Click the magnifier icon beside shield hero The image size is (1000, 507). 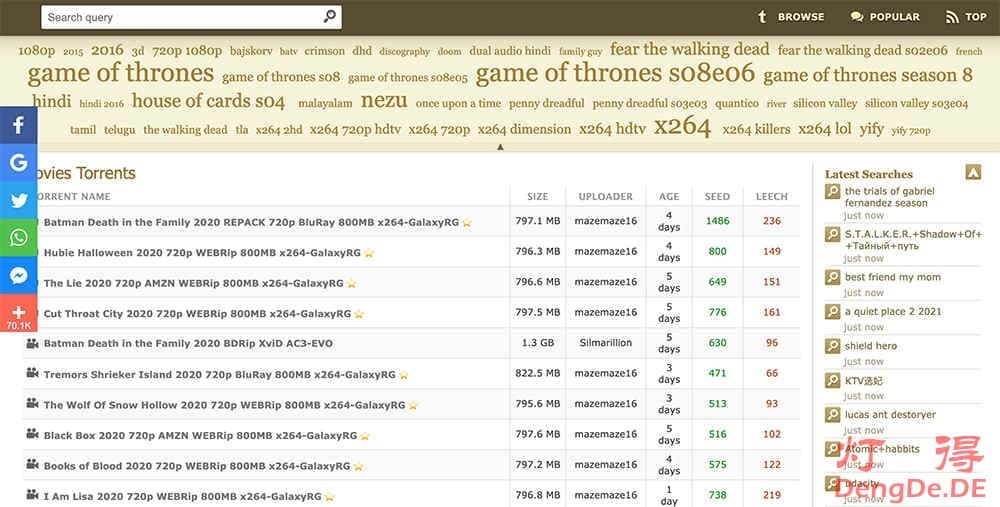832,347
